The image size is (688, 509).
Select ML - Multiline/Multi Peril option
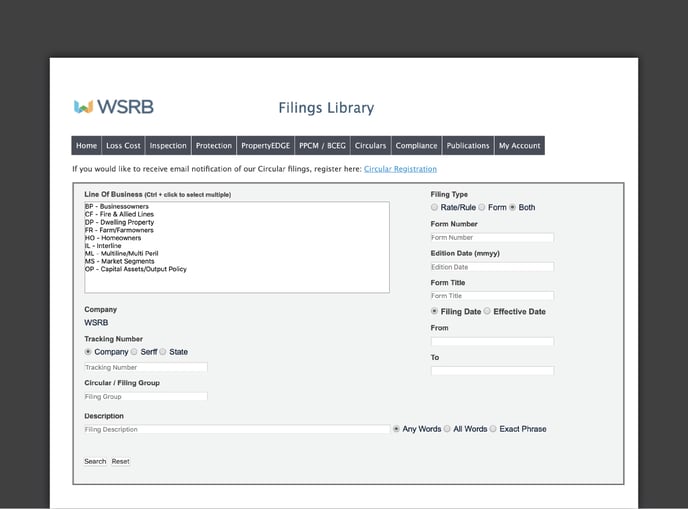coord(237,253)
